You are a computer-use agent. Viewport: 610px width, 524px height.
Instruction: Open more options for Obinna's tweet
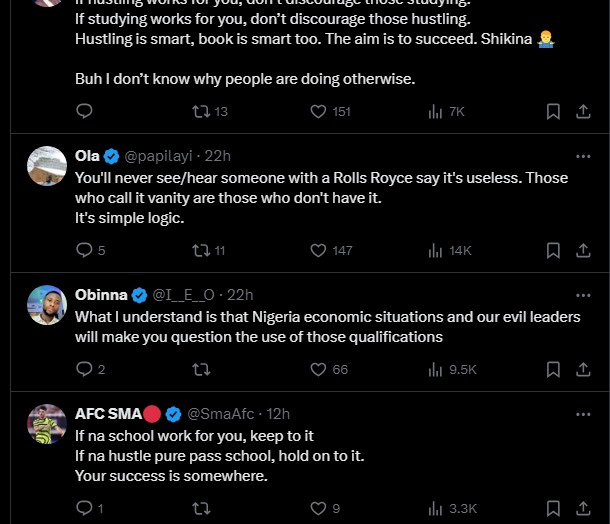583,294
